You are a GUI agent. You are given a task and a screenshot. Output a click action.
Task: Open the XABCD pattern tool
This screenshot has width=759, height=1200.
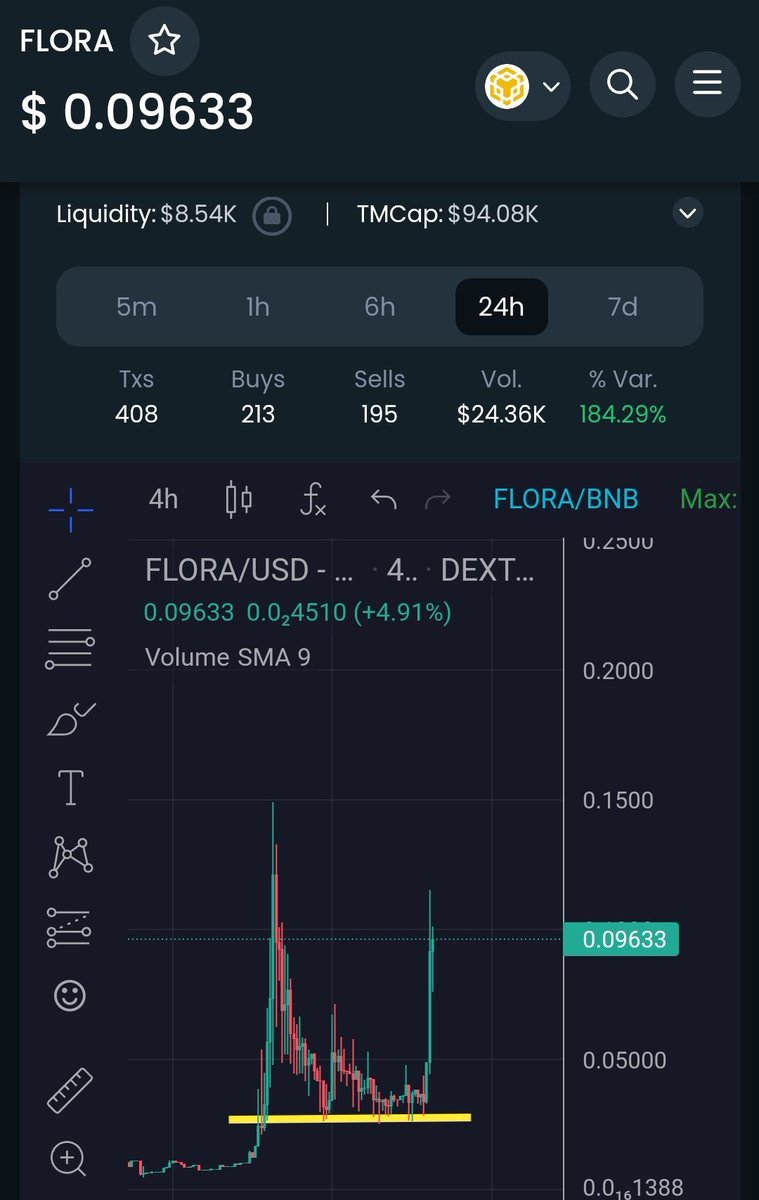(x=70, y=857)
